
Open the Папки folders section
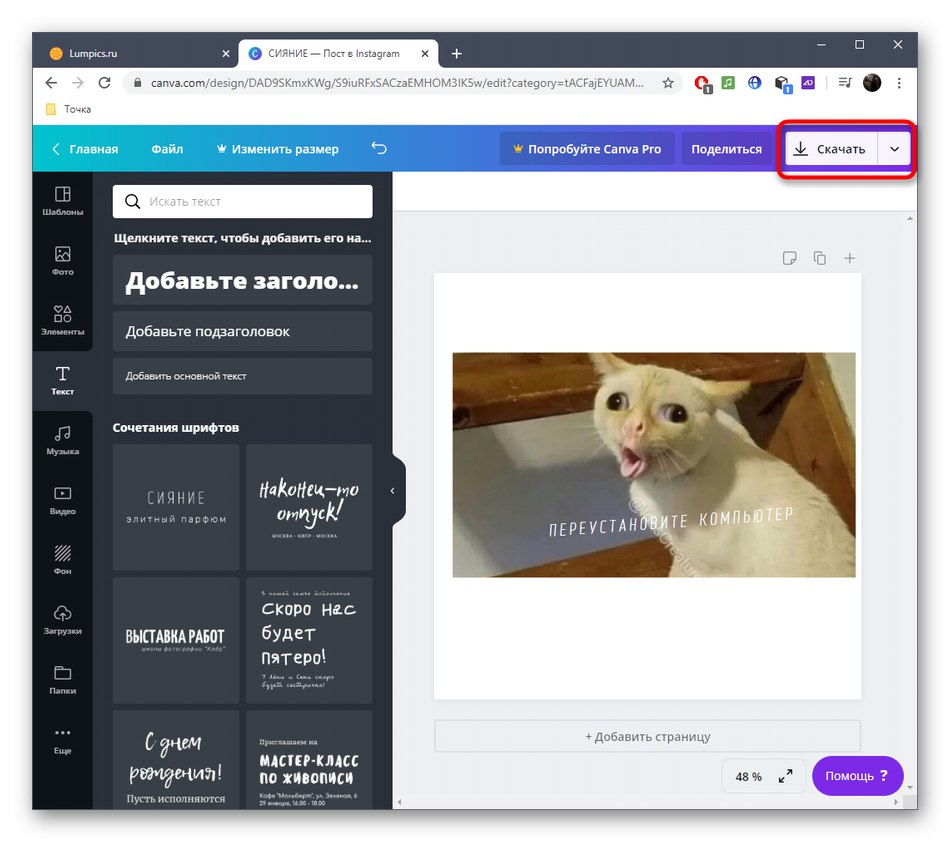pyautogui.click(x=62, y=680)
